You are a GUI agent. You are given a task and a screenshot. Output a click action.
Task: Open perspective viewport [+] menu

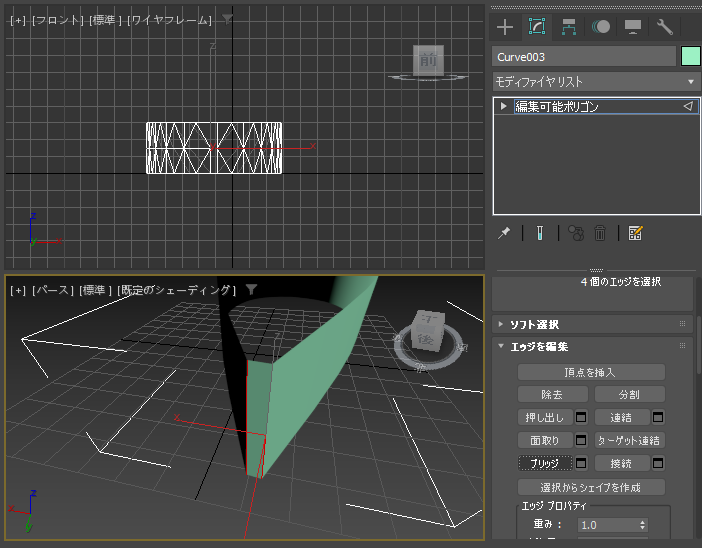(x=18, y=290)
